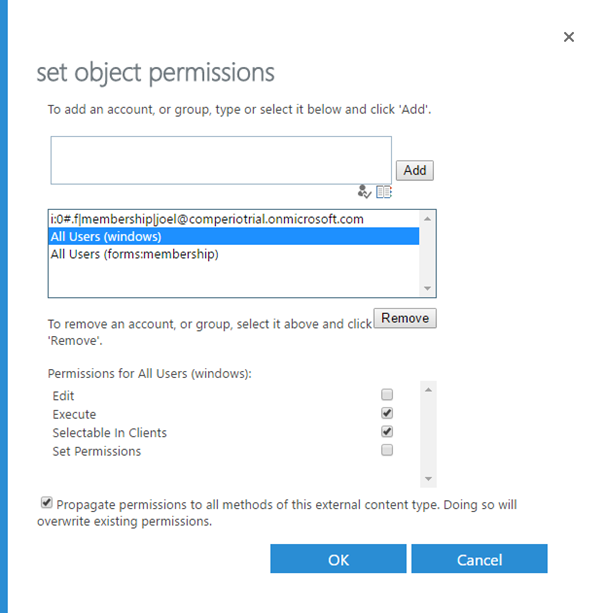Enable the Edit permission checkbox
Image resolution: width=605 pixels, height=613 pixels.
point(387,394)
